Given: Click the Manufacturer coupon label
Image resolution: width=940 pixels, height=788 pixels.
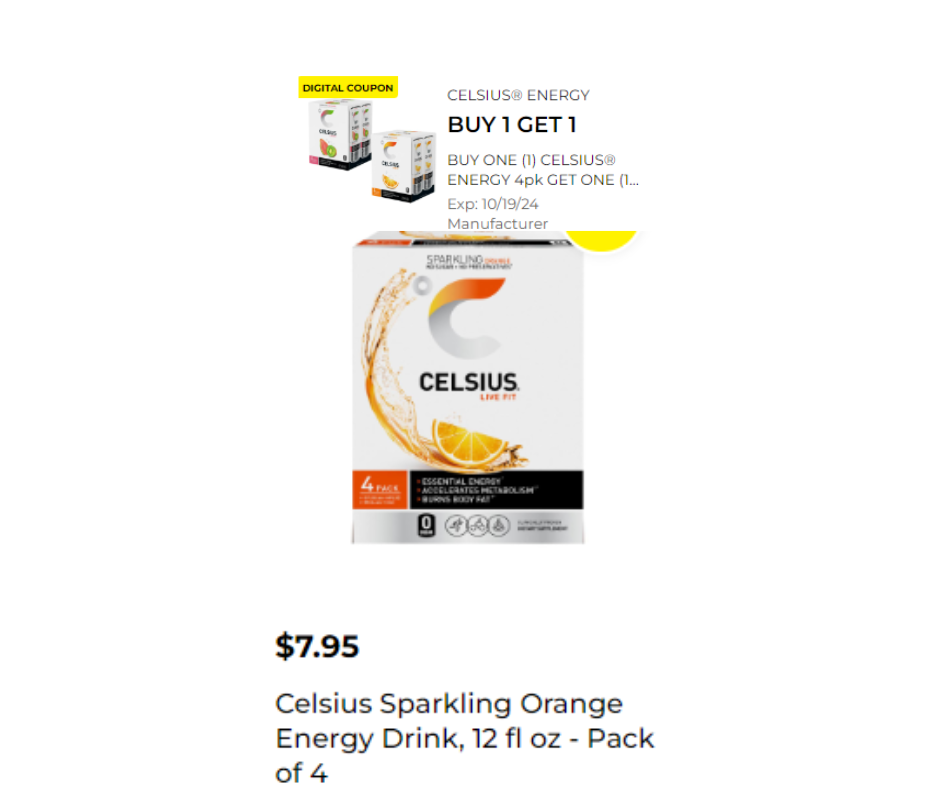Looking at the screenshot, I should click(x=497, y=224).
